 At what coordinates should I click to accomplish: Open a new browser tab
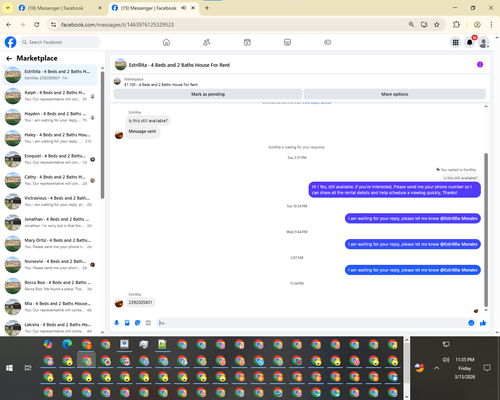click(207, 8)
